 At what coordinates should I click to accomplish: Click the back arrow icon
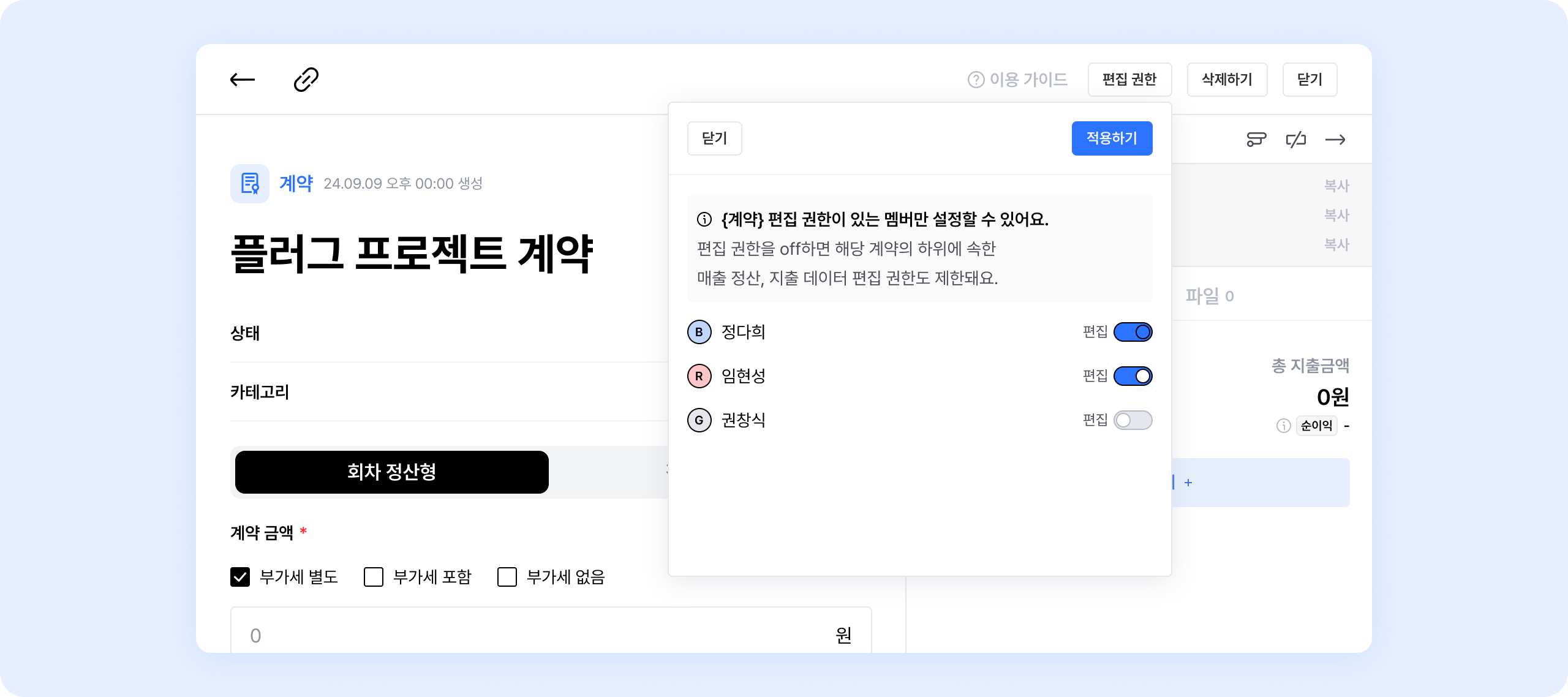coord(243,80)
